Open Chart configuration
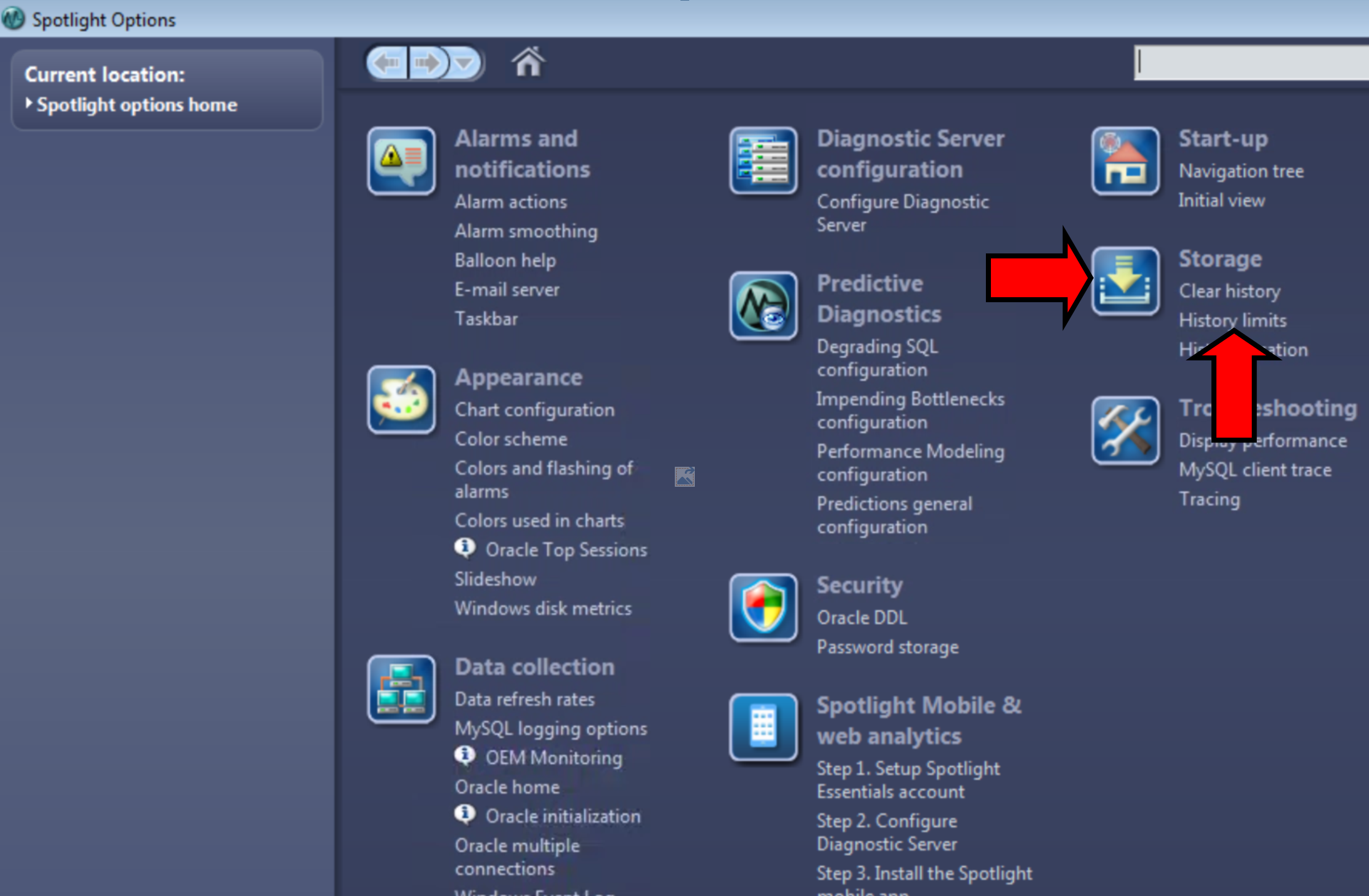Screen dimensions: 1369x896 point(535,410)
